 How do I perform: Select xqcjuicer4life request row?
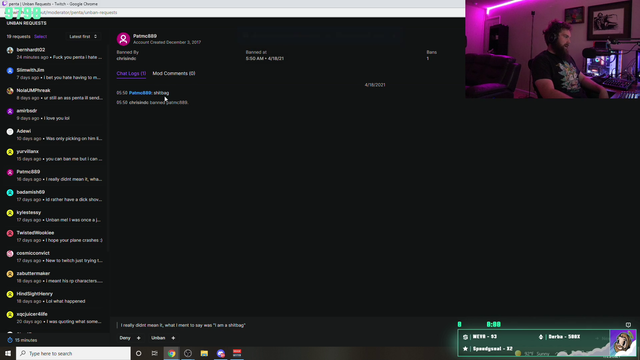click(x=55, y=318)
